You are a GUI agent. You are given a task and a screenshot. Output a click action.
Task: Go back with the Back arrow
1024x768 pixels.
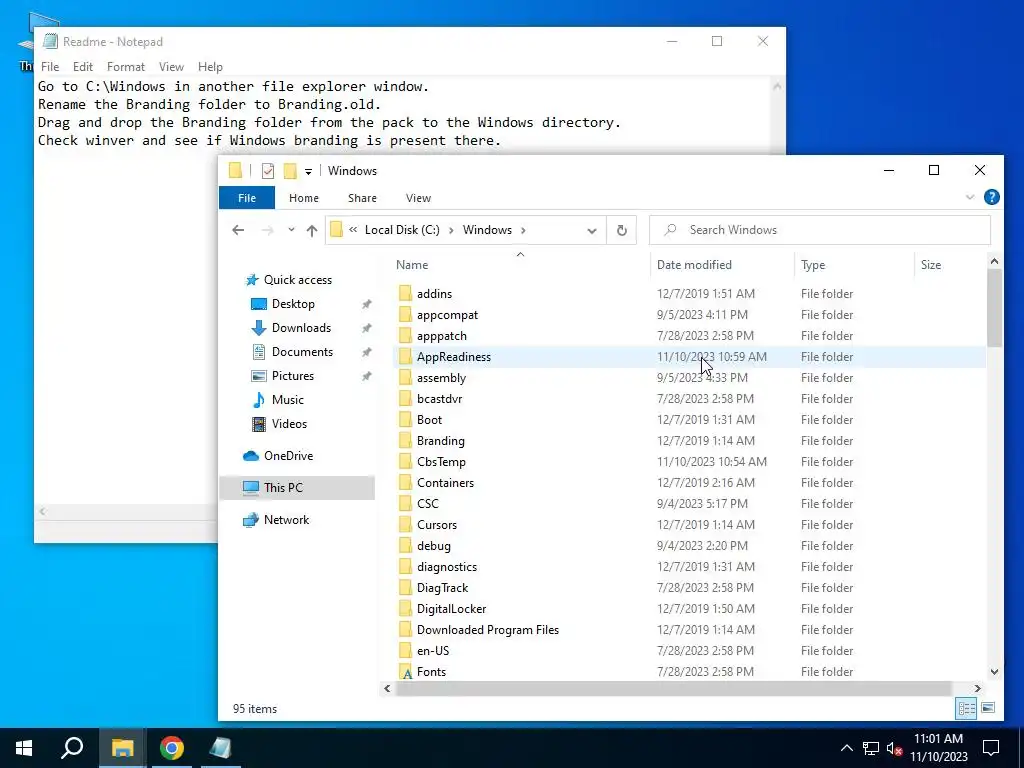click(x=238, y=230)
